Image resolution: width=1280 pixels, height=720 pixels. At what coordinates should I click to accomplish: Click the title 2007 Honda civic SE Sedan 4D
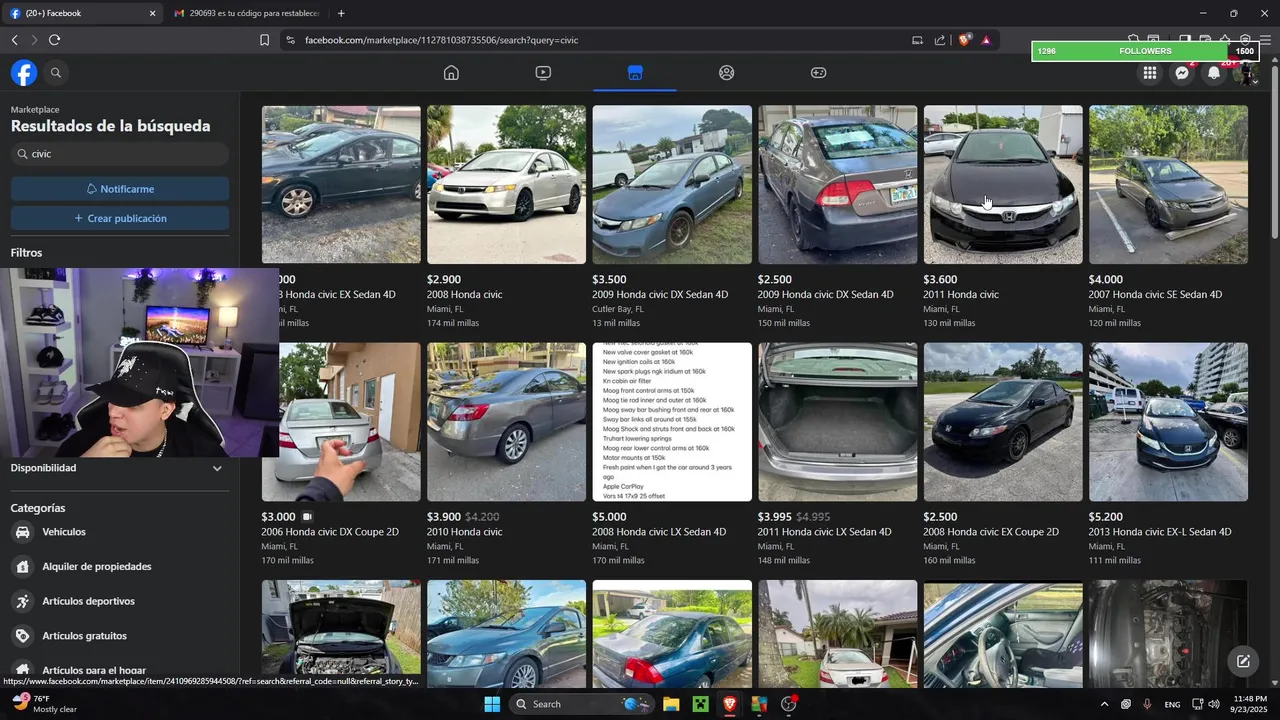tap(1155, 295)
